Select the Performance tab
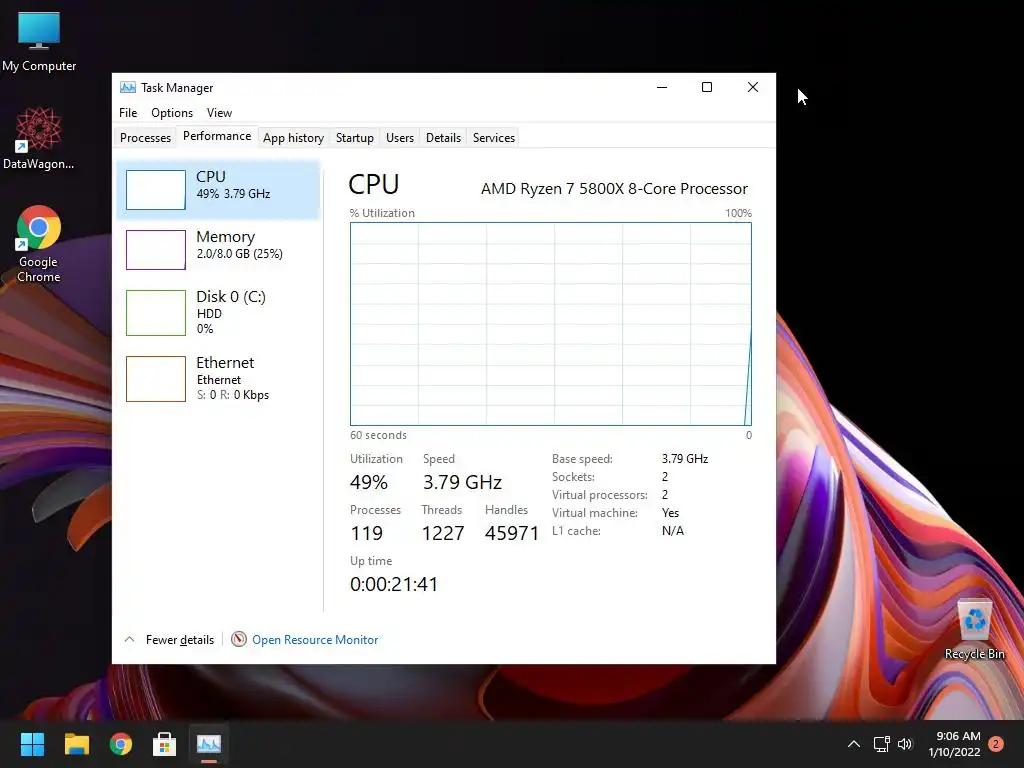The height and width of the screenshot is (768, 1024). coord(217,136)
